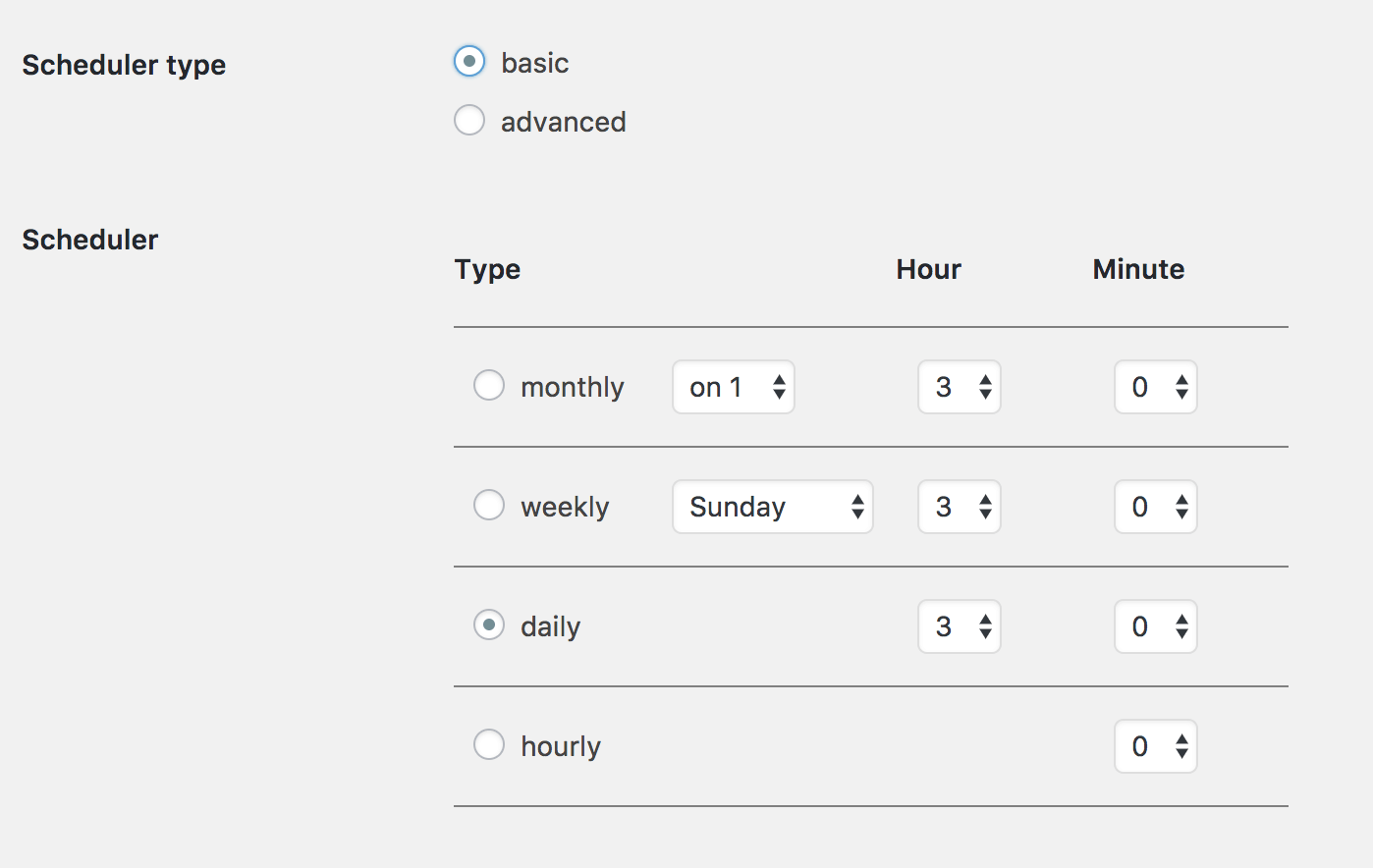The image size is (1373, 868).
Task: Select the basic scheduler type
Action: 469,61
